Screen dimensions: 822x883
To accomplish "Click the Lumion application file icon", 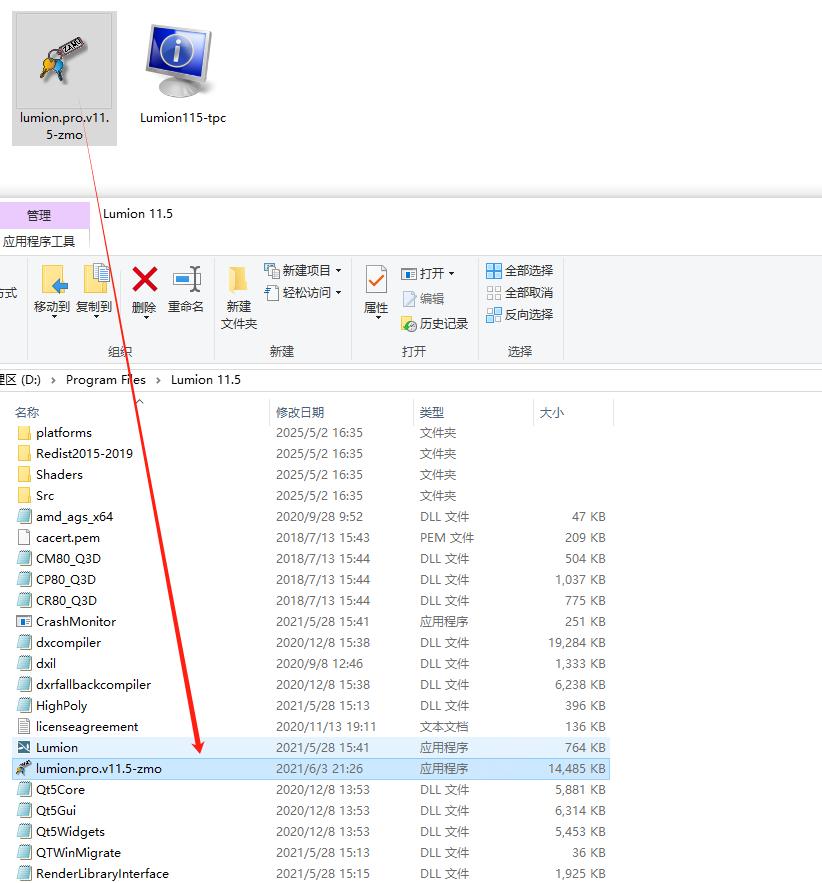I will click(24, 747).
